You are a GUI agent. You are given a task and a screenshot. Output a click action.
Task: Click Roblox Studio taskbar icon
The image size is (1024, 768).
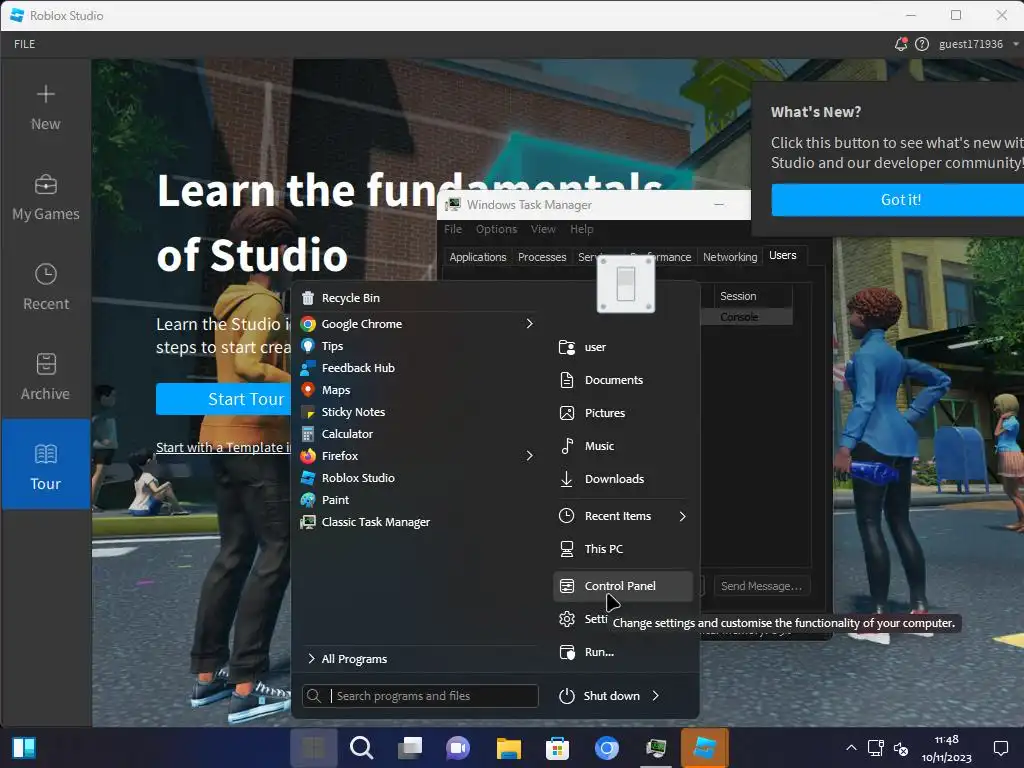click(x=705, y=748)
